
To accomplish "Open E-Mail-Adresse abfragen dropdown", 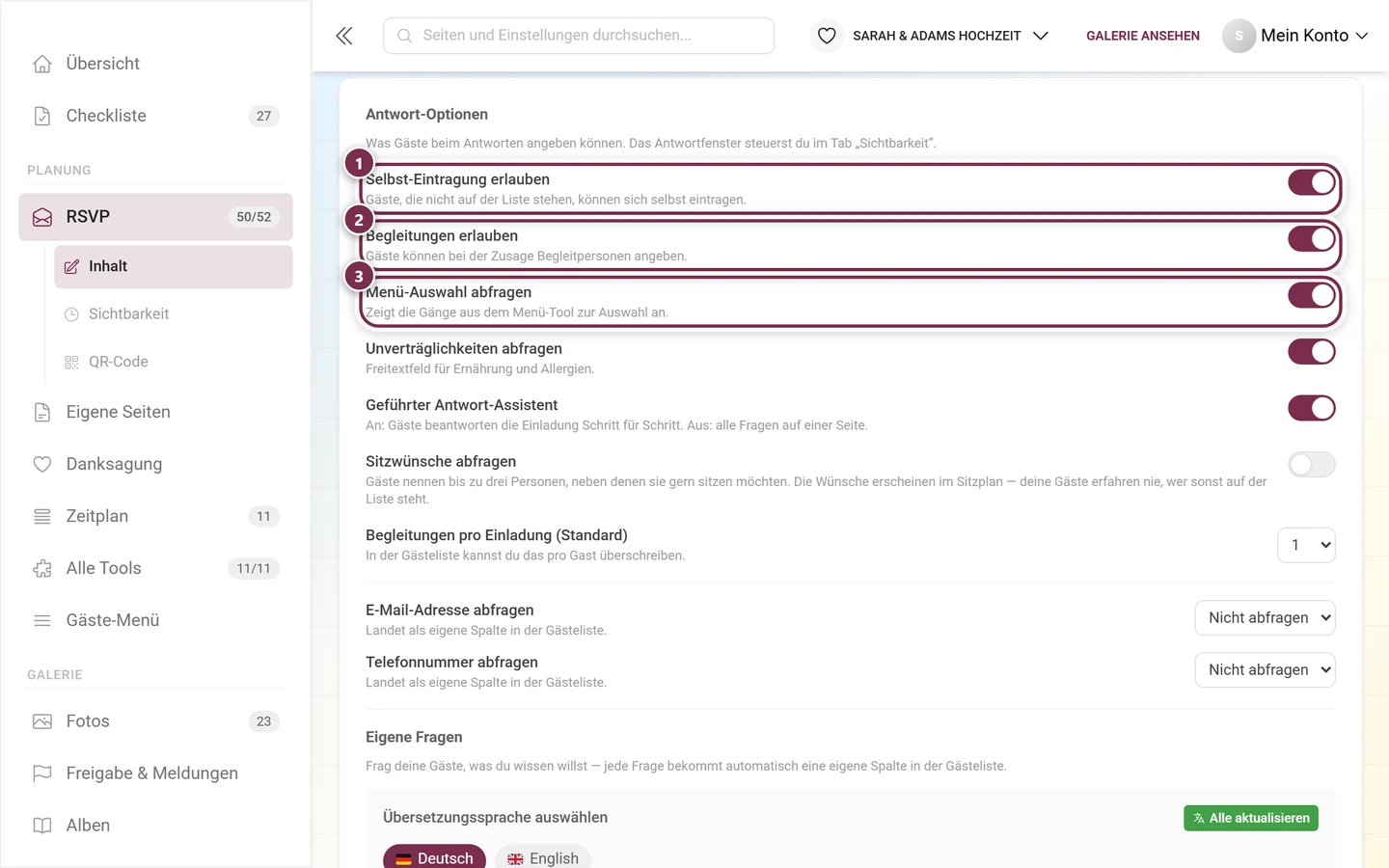I will tap(1266, 618).
